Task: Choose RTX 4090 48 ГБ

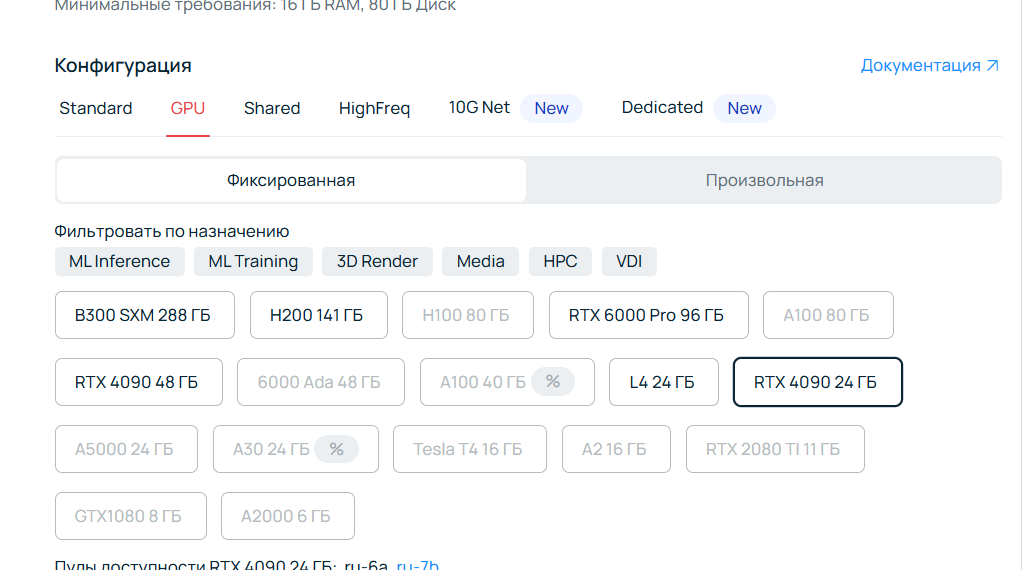Action: 139,382
